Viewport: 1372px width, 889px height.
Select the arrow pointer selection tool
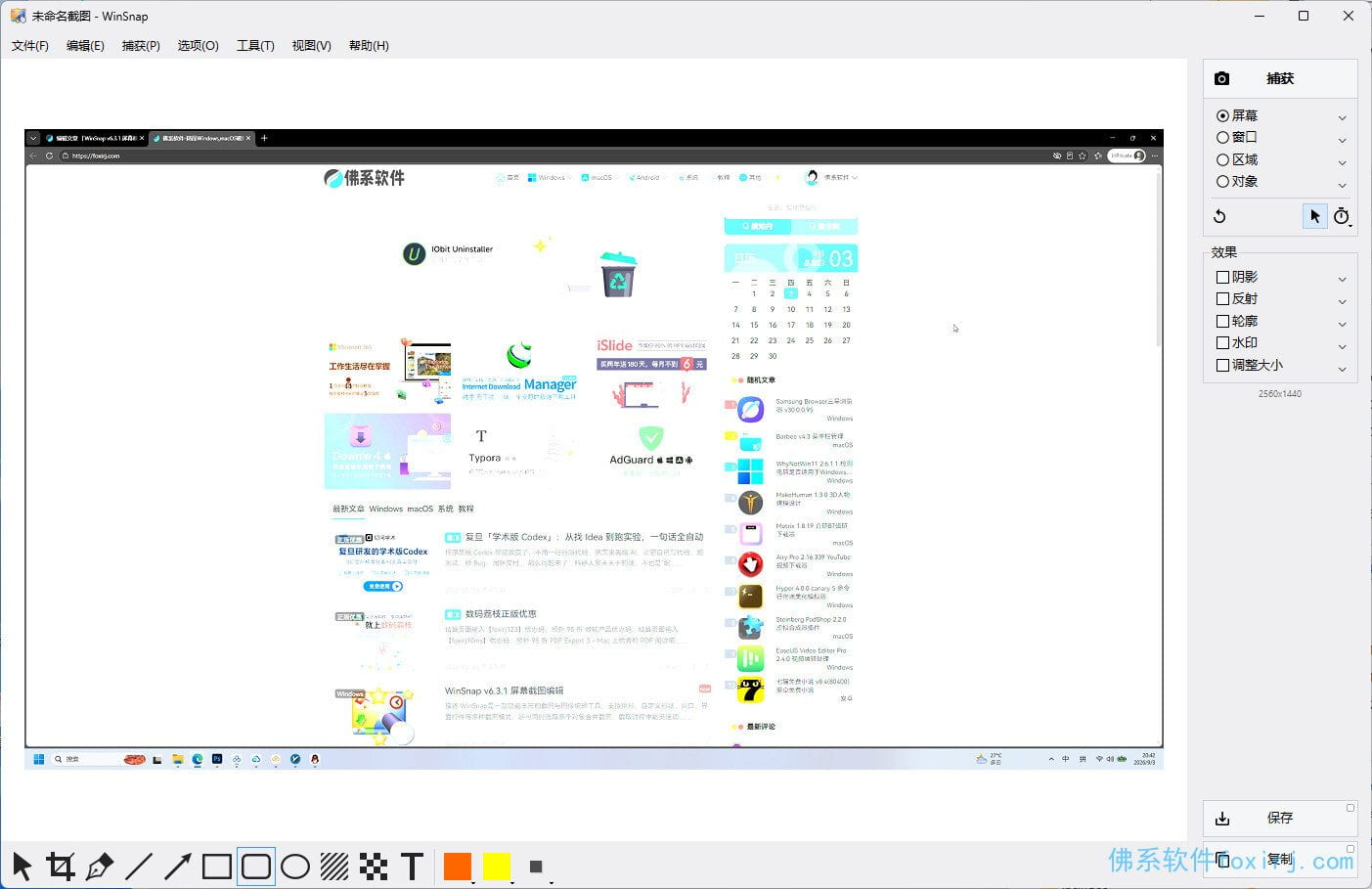coord(22,867)
